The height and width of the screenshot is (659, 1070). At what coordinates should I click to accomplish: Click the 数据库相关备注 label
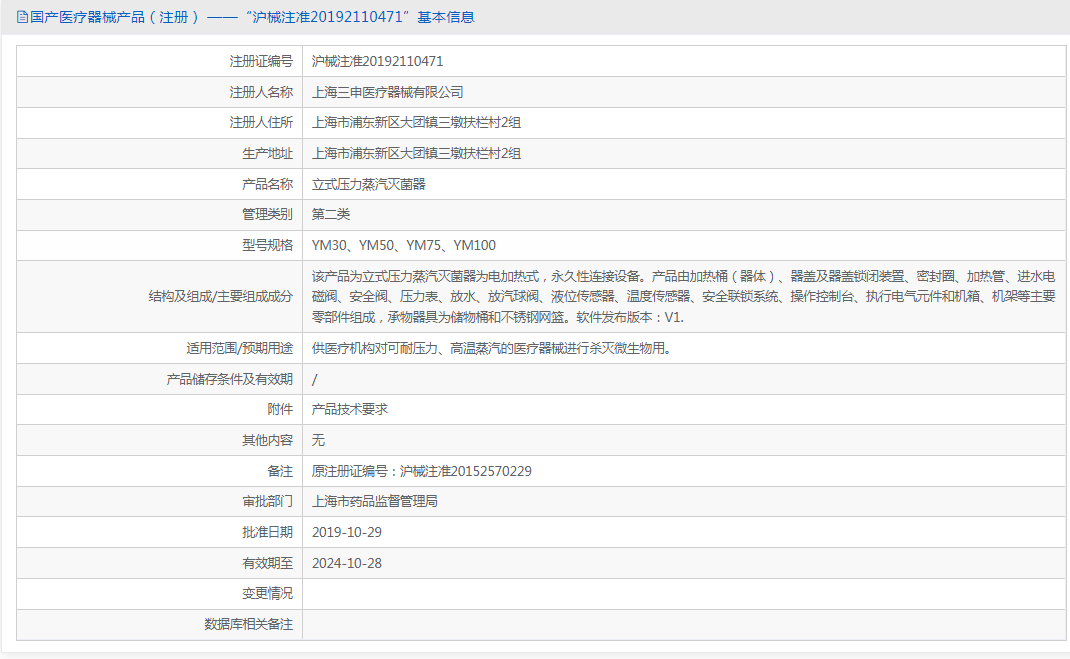(x=249, y=624)
